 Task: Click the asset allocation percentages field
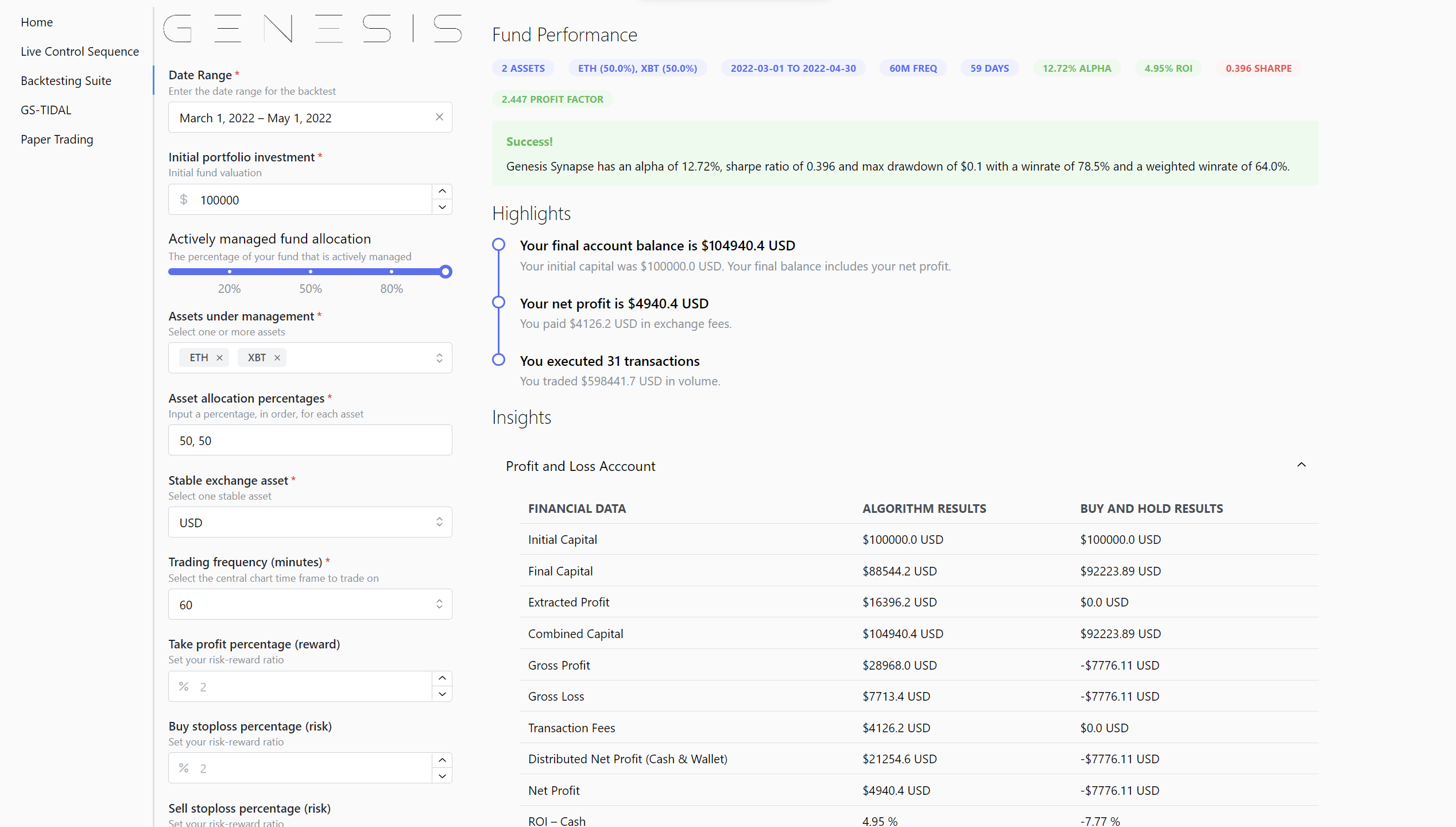coord(310,440)
